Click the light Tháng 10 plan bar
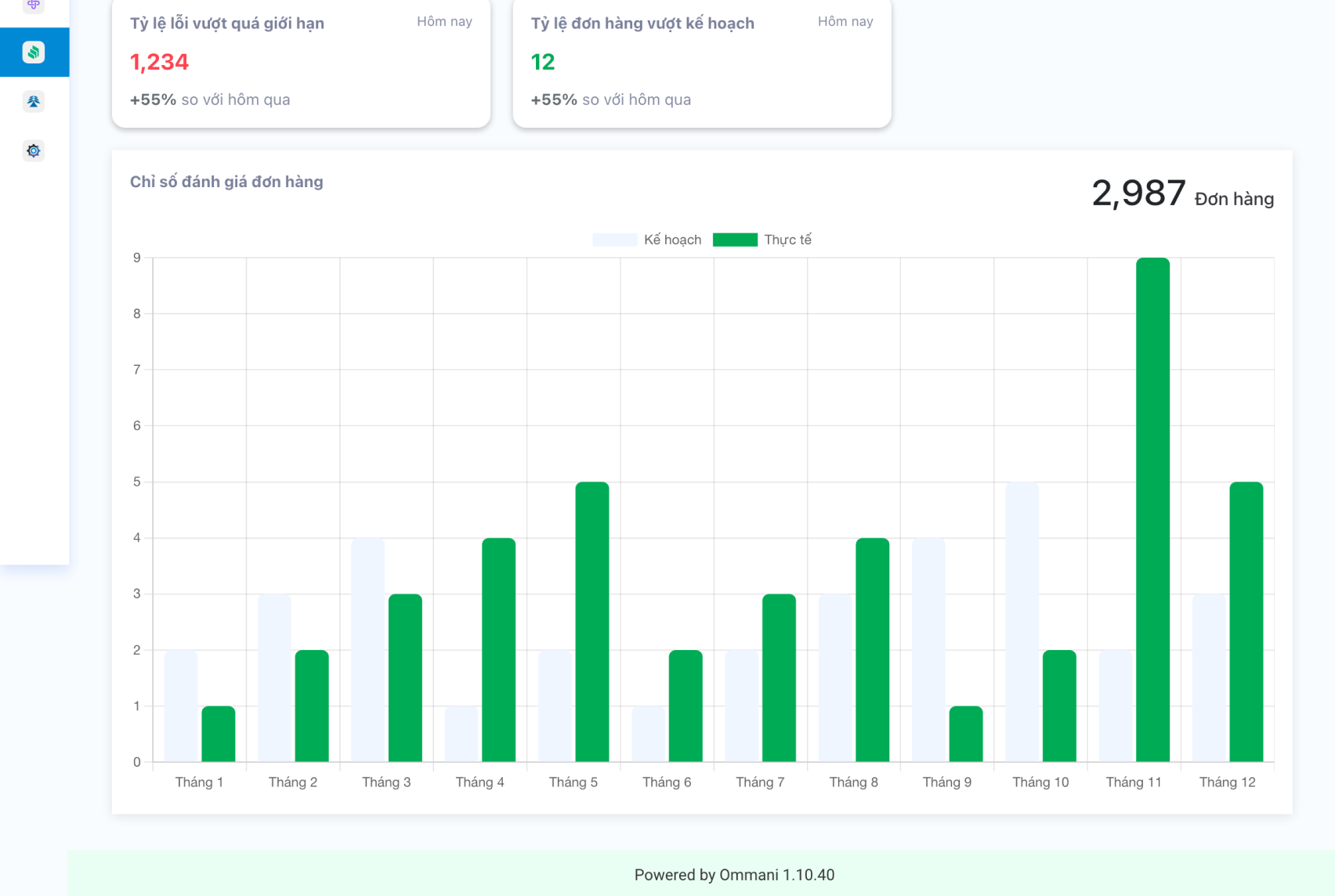This screenshot has height=896, width=1335. coord(1022,621)
